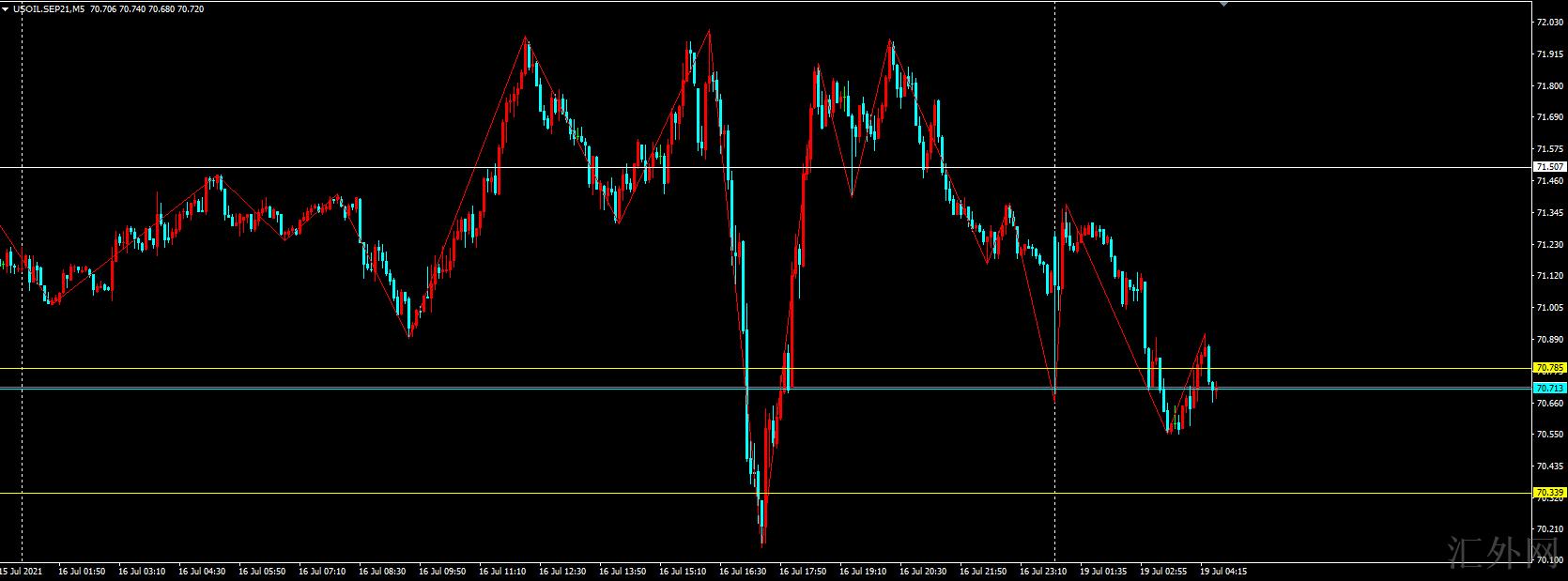1568x581 pixels.
Task: Click the USOIL.SEP21,M5 chart title text
Action: pyautogui.click(x=49, y=8)
